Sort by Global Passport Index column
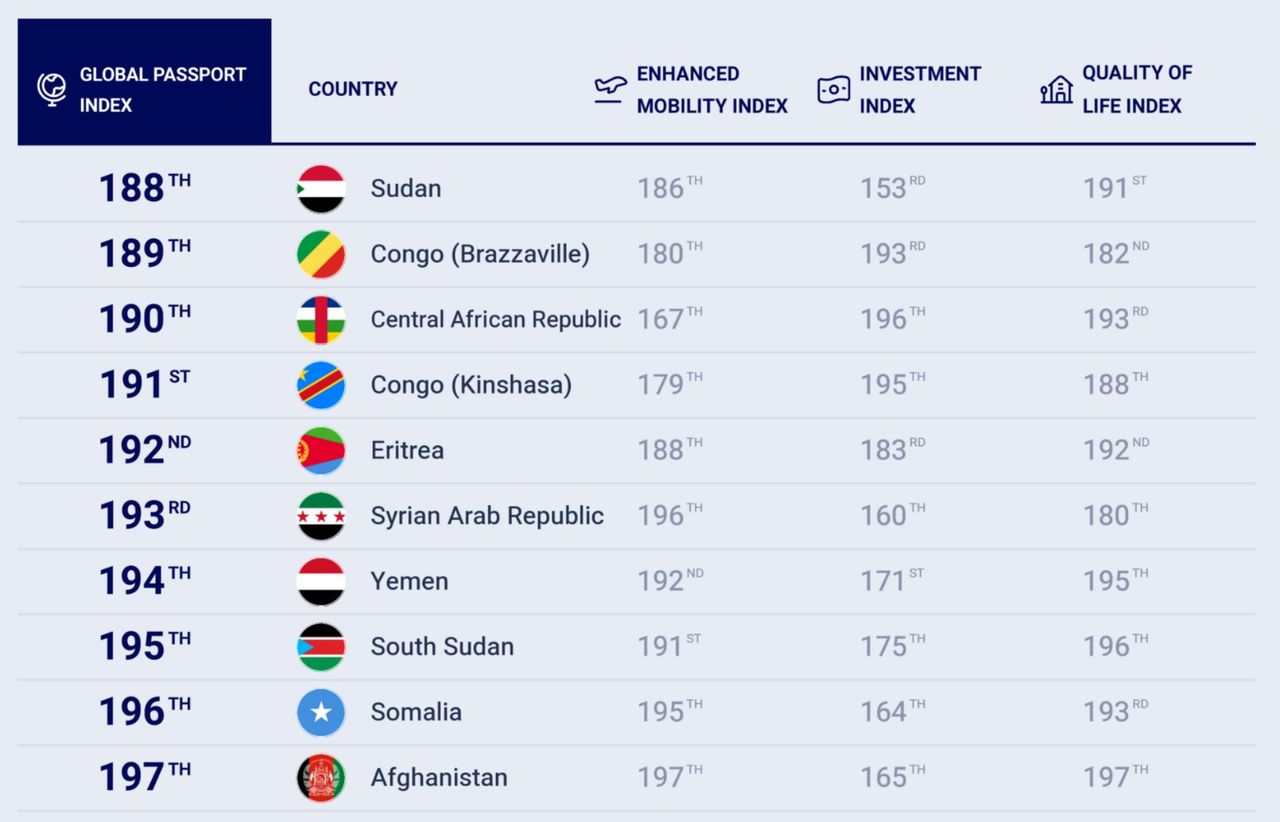 click(144, 81)
